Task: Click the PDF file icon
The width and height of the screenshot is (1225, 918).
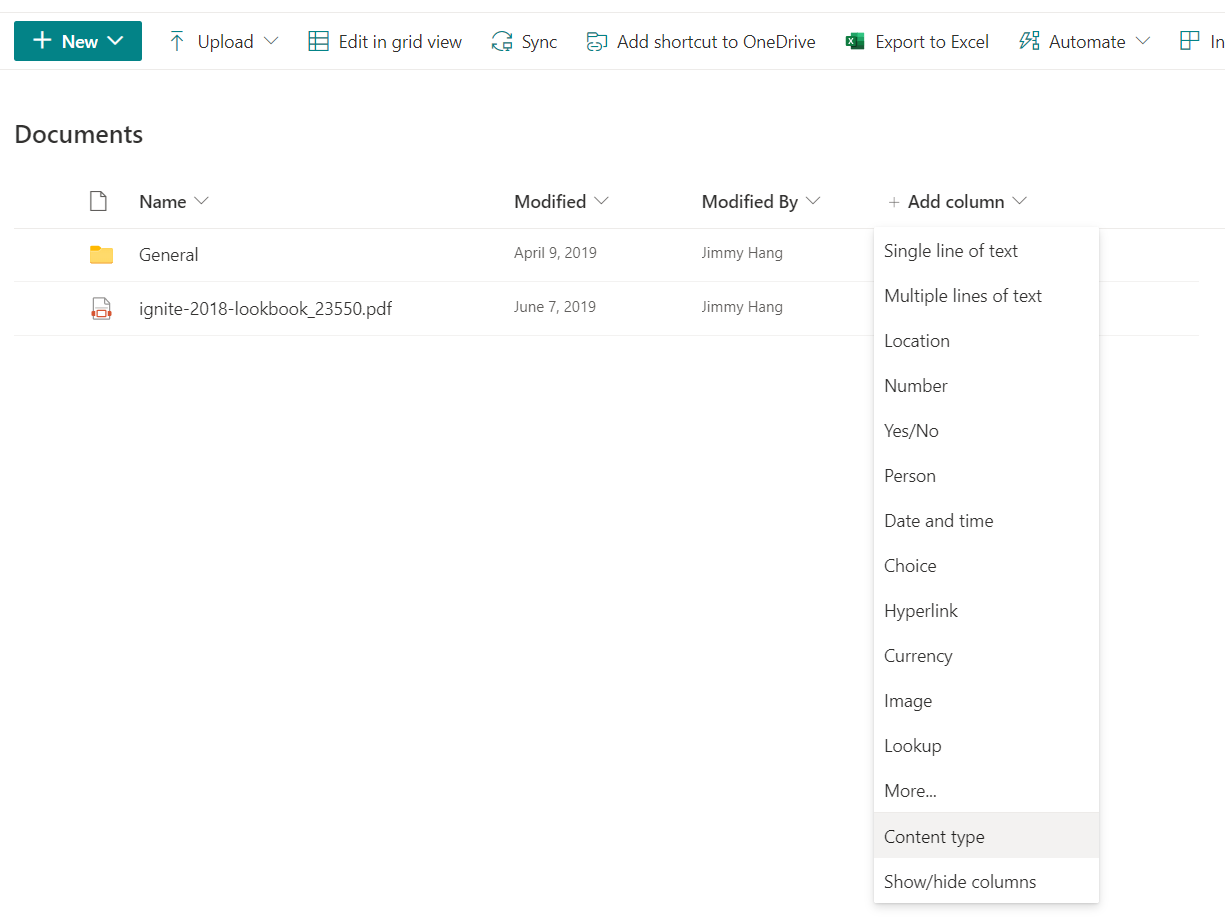Action: point(101,308)
